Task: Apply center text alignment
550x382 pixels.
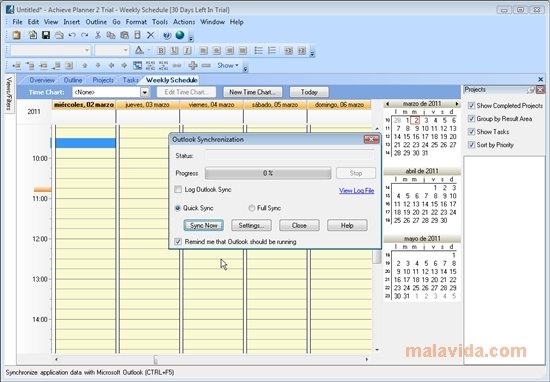Action: point(216,51)
